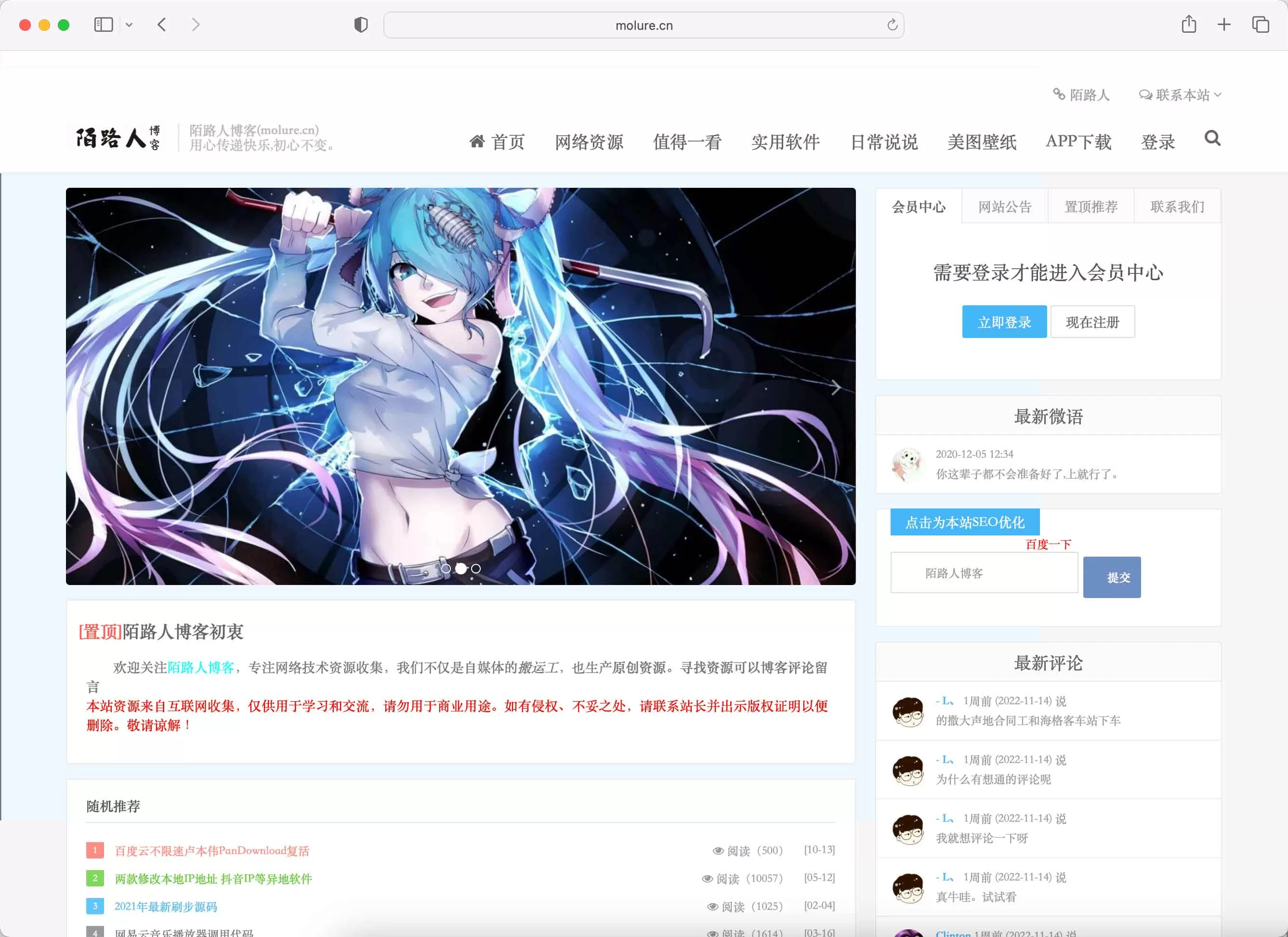
Task: Click the 立即登录 button
Action: pos(1004,322)
